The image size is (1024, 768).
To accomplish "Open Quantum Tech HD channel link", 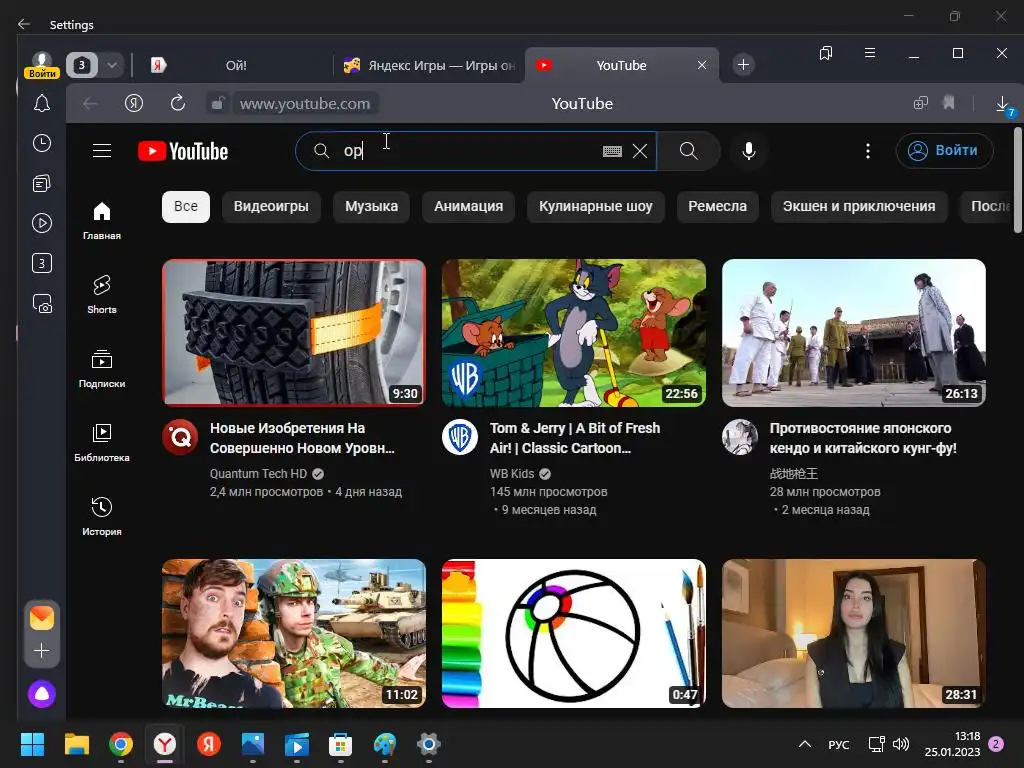I will tap(259, 473).
